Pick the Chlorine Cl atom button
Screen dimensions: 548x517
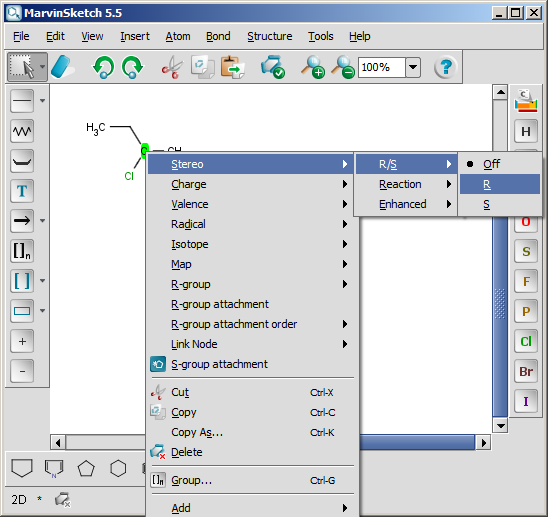tap(526, 342)
